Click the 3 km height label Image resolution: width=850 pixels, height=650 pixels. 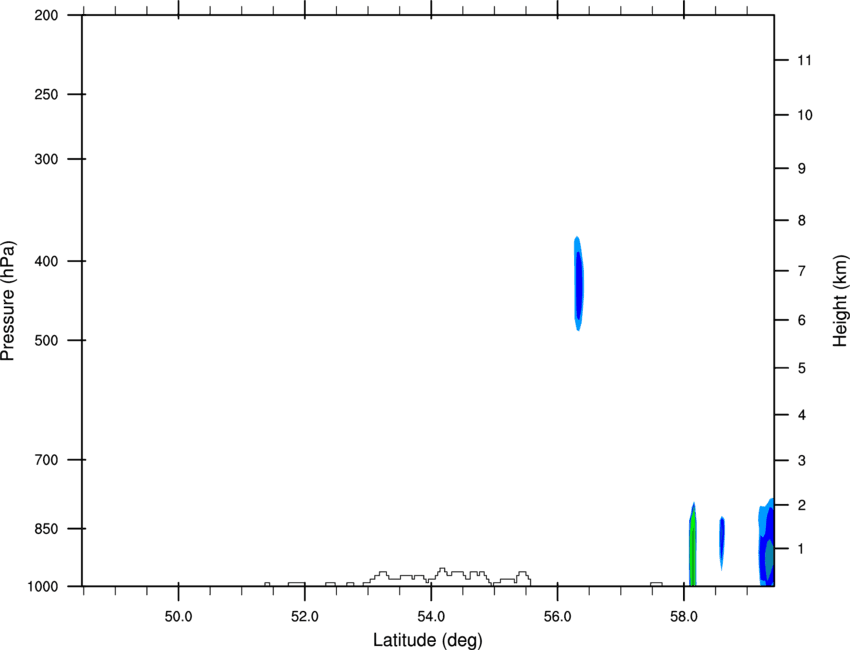coord(802,461)
